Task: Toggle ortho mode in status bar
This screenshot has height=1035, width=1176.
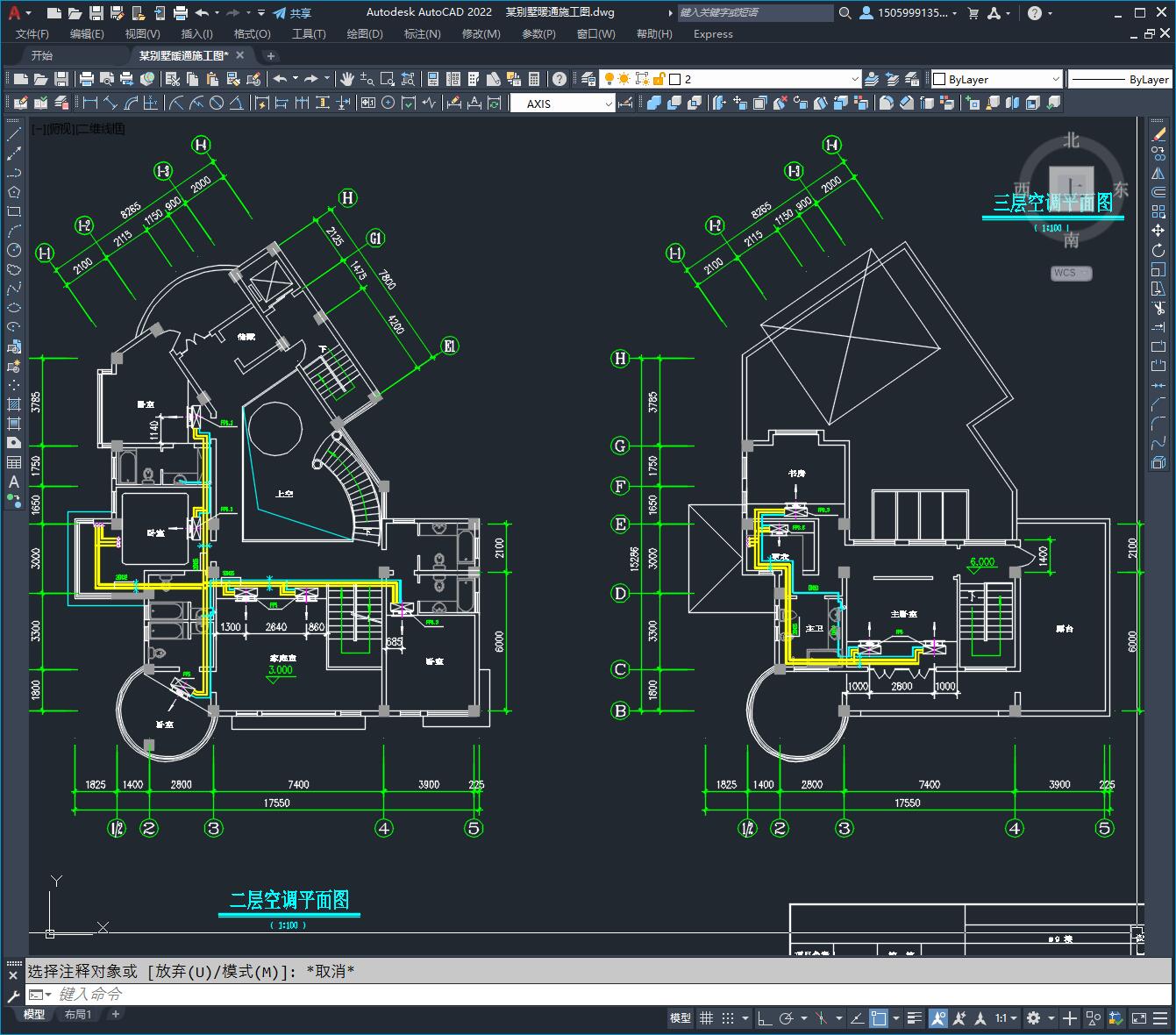Action: point(765,1018)
